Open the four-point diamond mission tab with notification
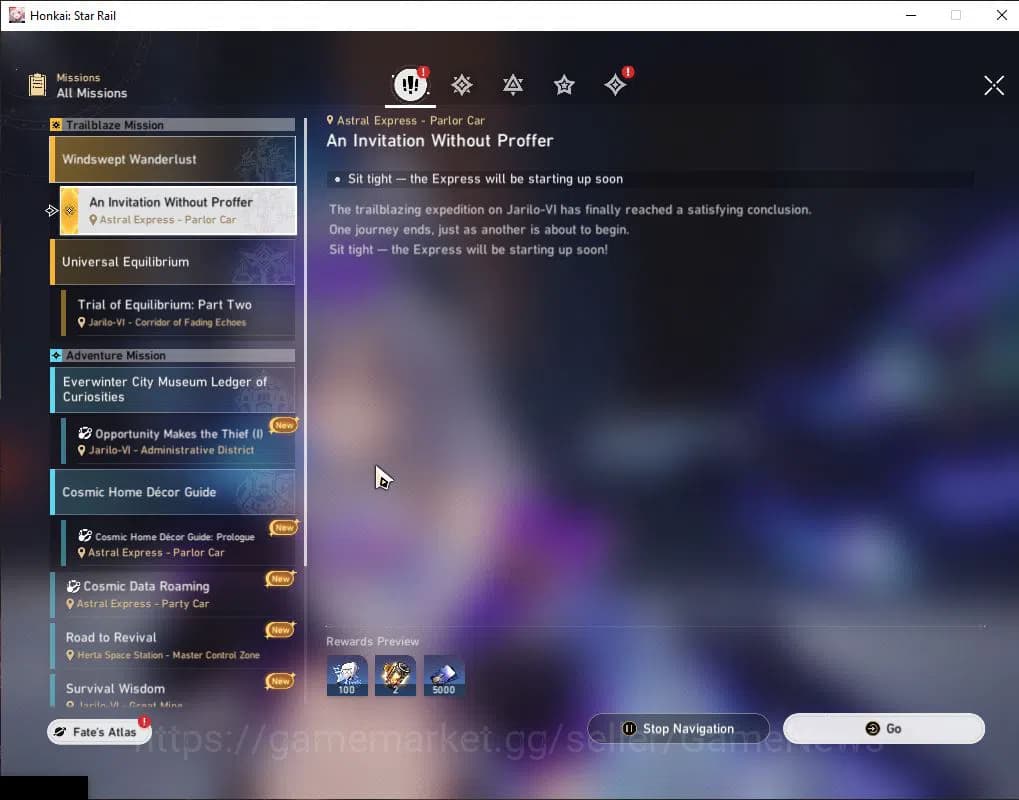 click(x=615, y=85)
